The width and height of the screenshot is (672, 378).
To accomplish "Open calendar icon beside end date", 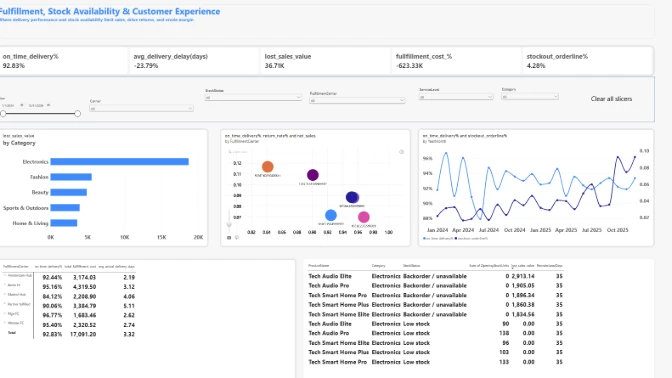I will coord(48,105).
